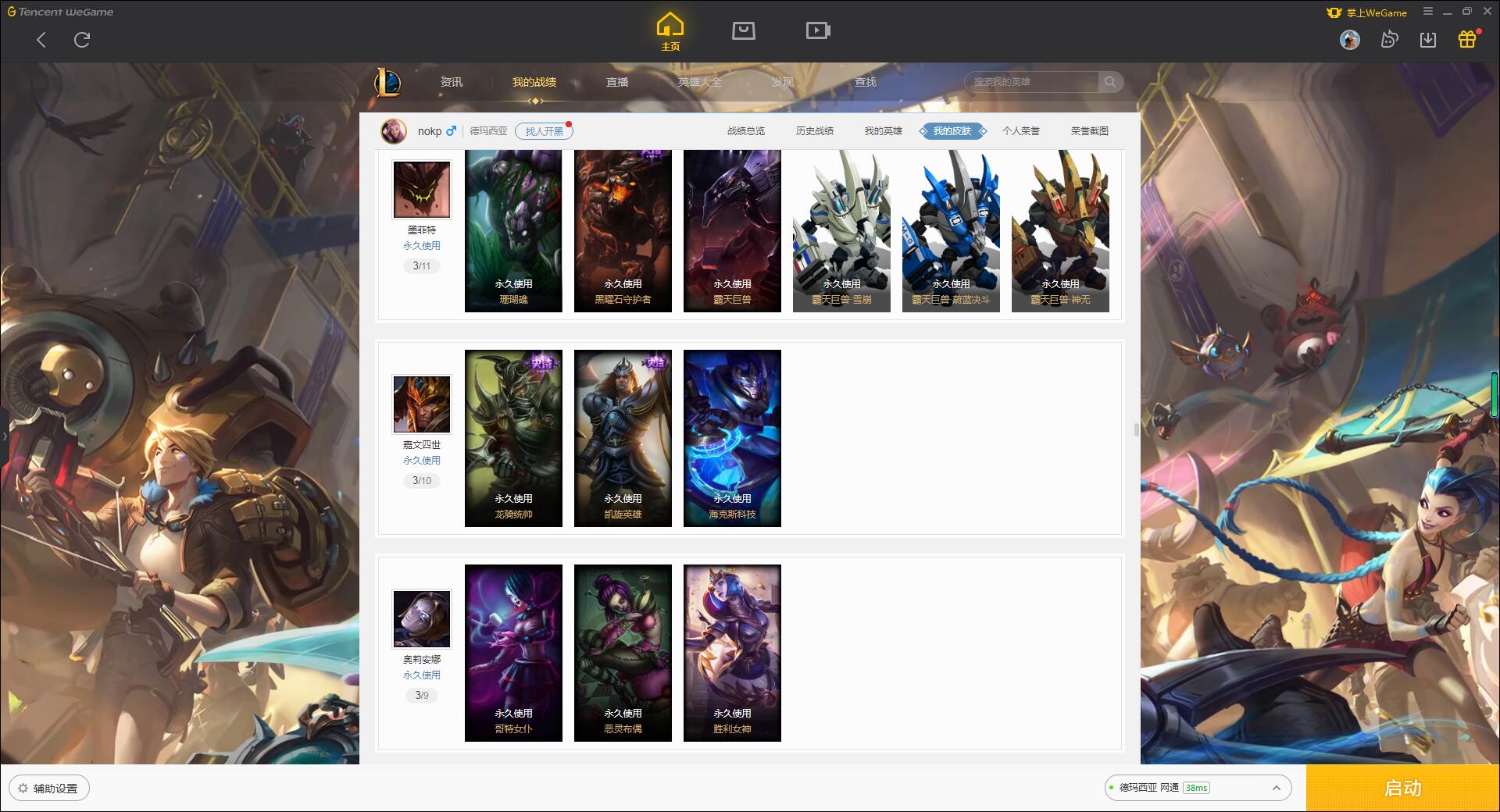Click the 3/11 skin count badge
This screenshot has height=812, width=1500.
[x=422, y=266]
